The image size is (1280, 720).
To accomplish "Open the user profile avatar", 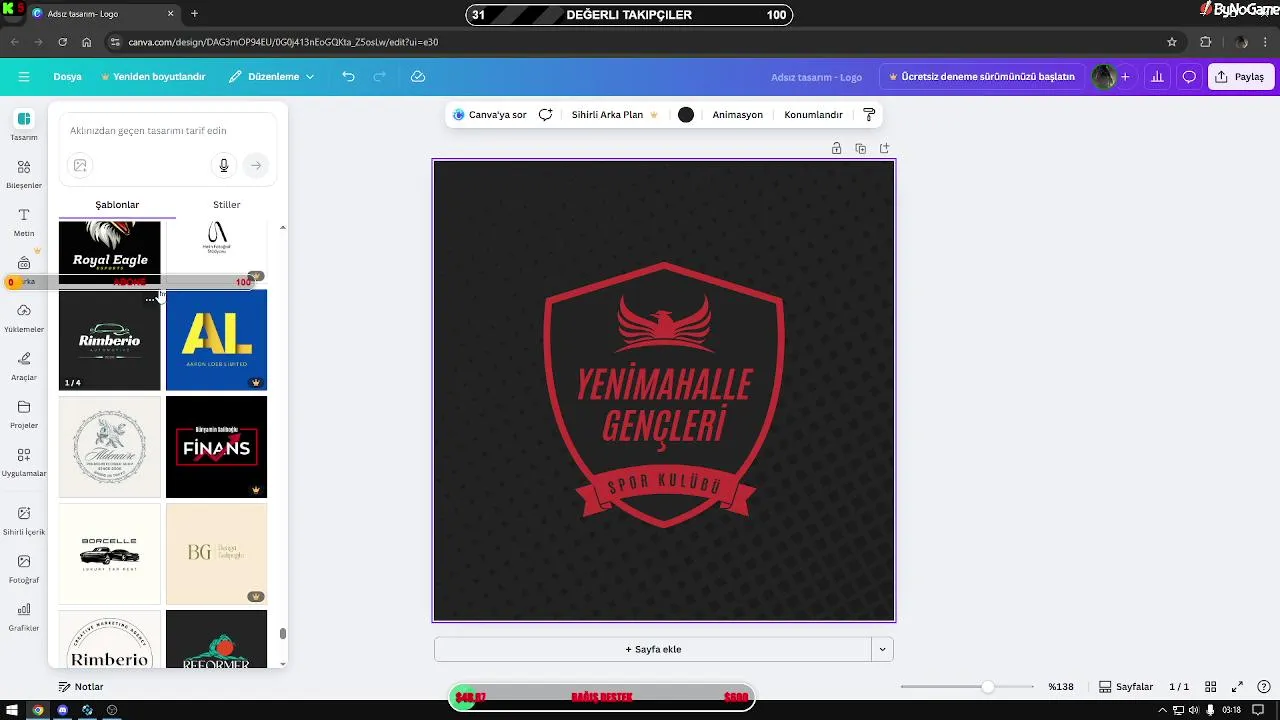I will (1104, 77).
